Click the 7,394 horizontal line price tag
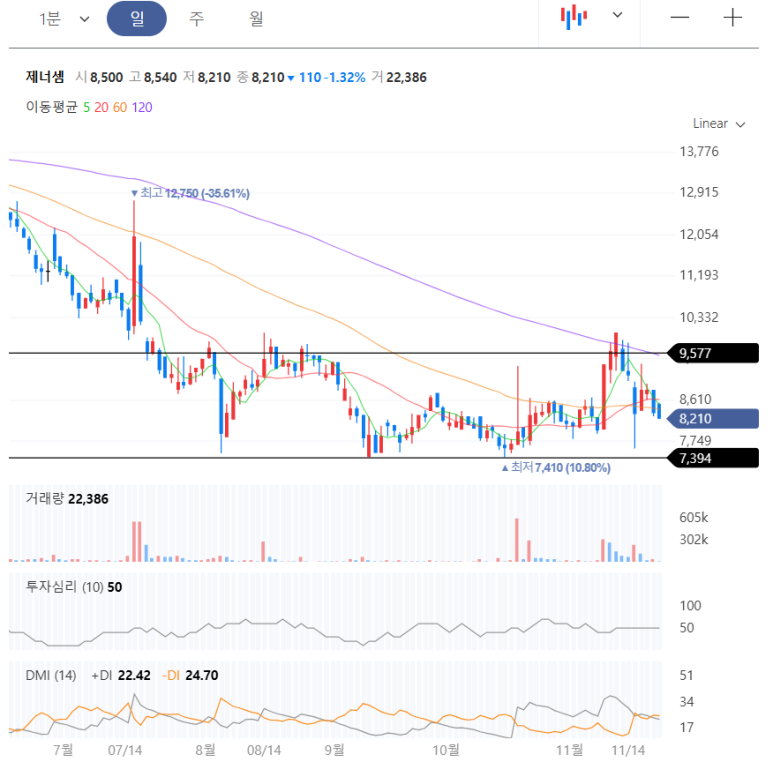This screenshot has height=777, width=773. (x=713, y=458)
